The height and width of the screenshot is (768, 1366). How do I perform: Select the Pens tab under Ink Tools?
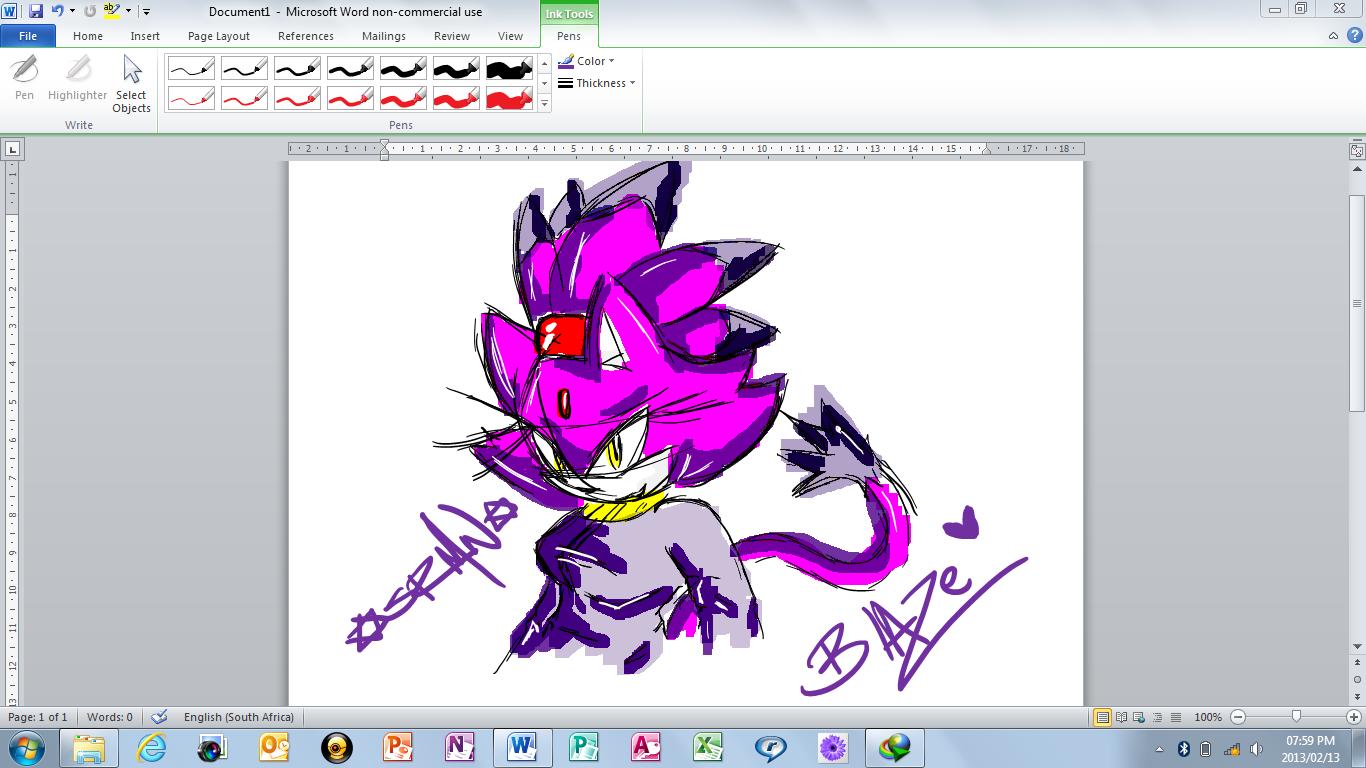click(569, 36)
